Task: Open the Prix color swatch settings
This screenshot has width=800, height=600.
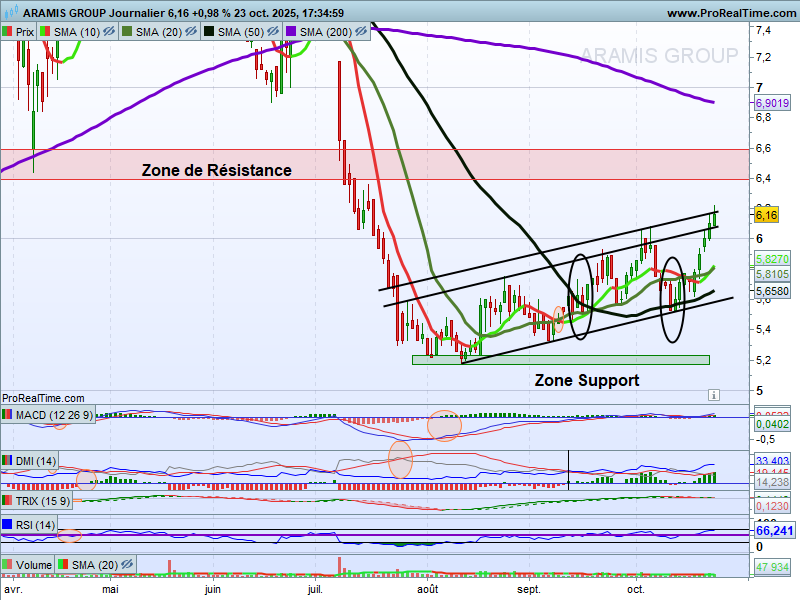Action: (x=7, y=32)
